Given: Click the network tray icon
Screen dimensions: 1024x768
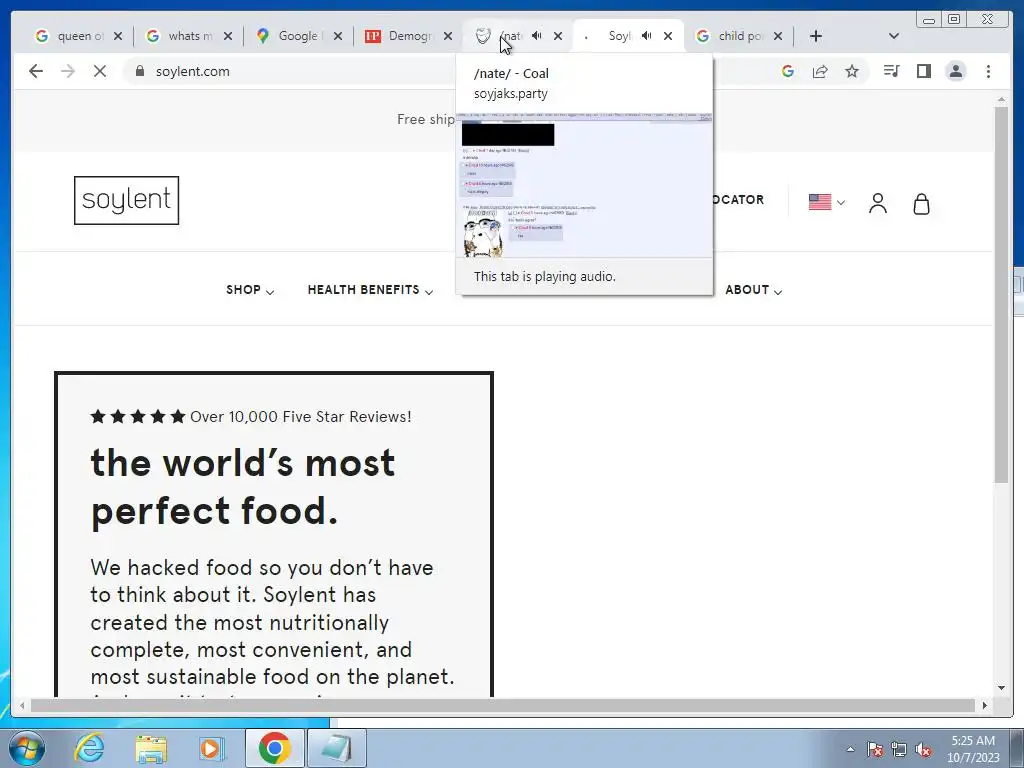Looking at the screenshot, I should [899, 749].
